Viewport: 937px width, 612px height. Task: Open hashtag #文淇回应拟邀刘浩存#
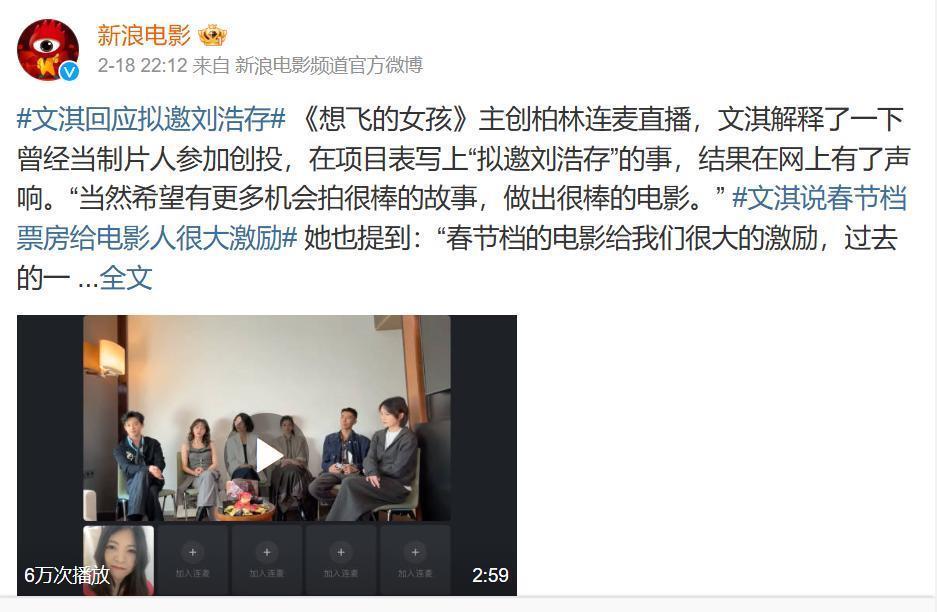[151, 119]
